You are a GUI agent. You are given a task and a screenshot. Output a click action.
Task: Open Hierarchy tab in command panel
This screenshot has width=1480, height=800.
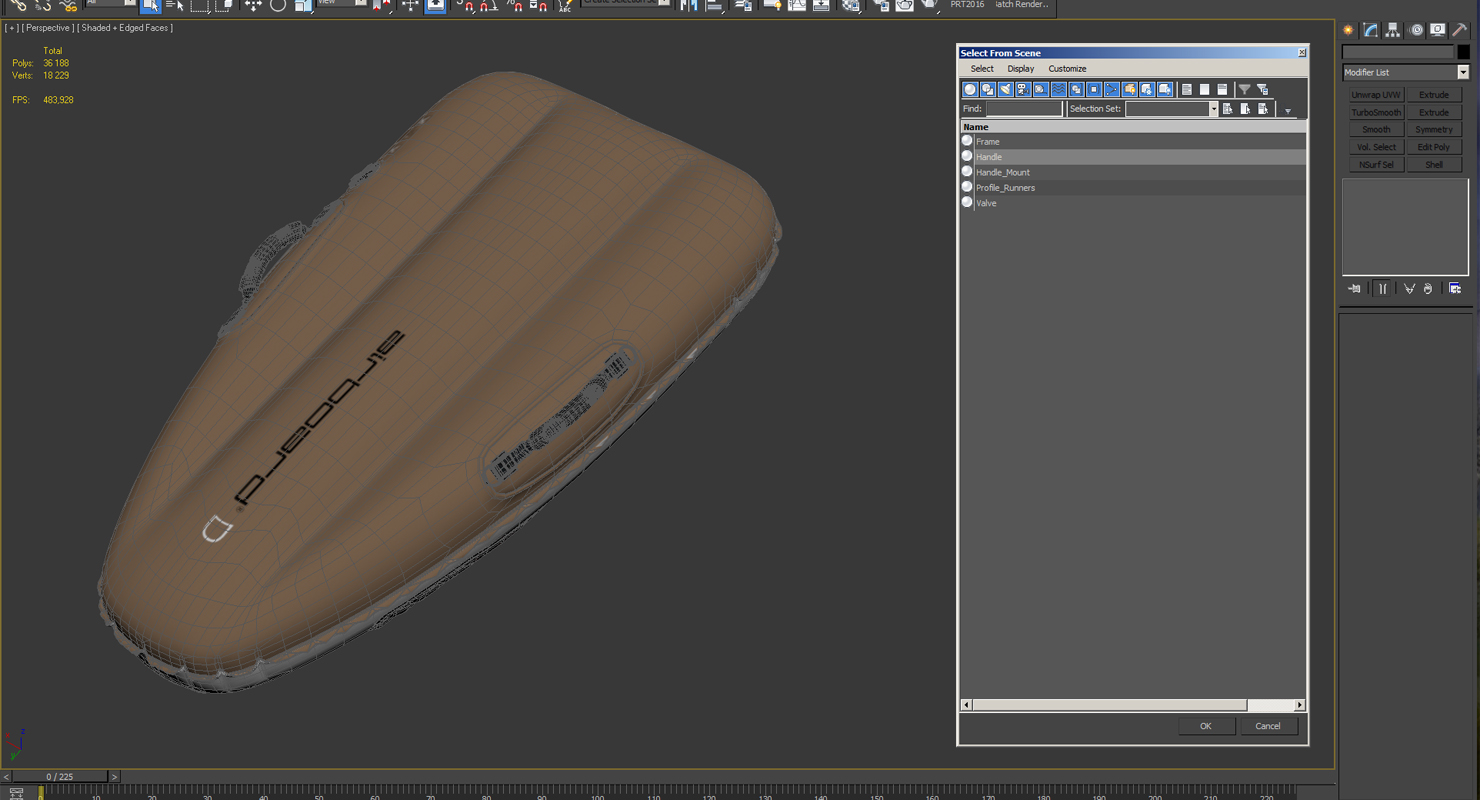tap(1392, 30)
